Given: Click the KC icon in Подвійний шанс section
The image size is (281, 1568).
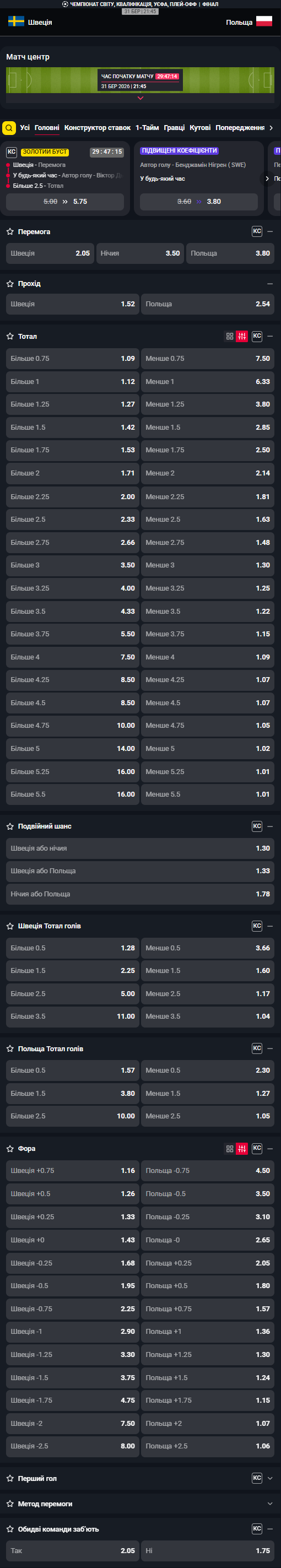Looking at the screenshot, I should coord(257,826).
